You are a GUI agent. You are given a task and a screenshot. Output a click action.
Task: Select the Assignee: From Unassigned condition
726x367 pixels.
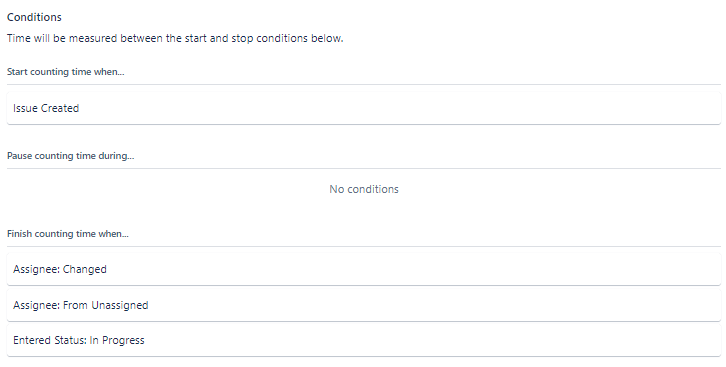click(x=363, y=305)
